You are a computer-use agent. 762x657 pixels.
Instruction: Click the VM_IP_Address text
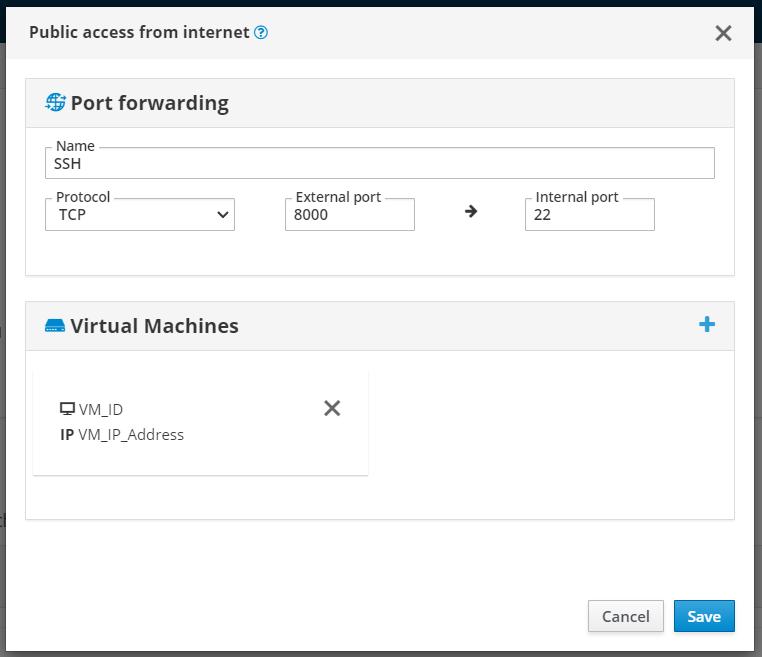tap(131, 435)
